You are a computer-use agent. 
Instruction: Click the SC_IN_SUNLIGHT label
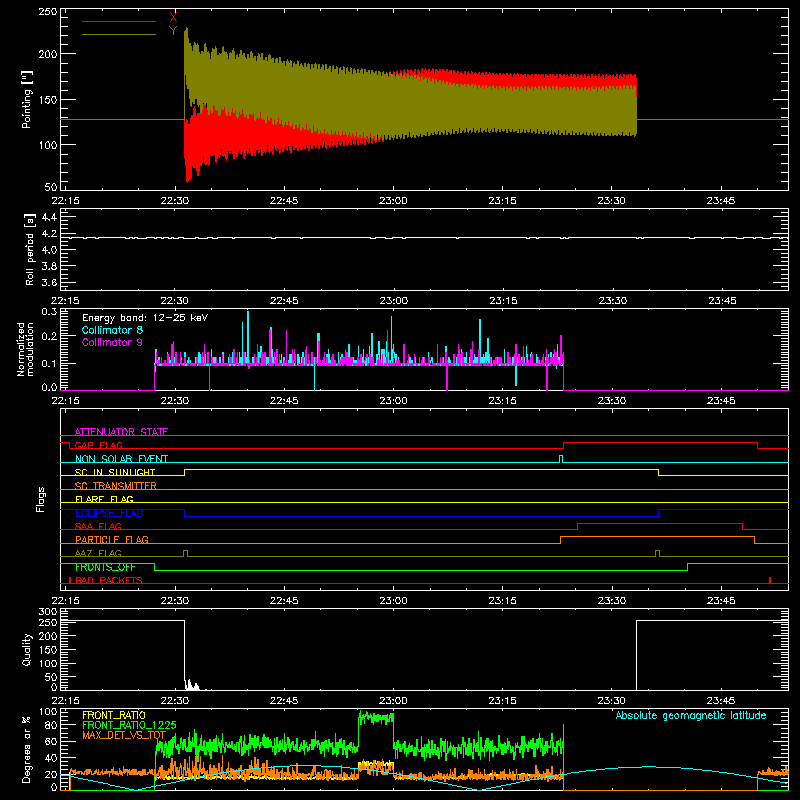pos(115,472)
